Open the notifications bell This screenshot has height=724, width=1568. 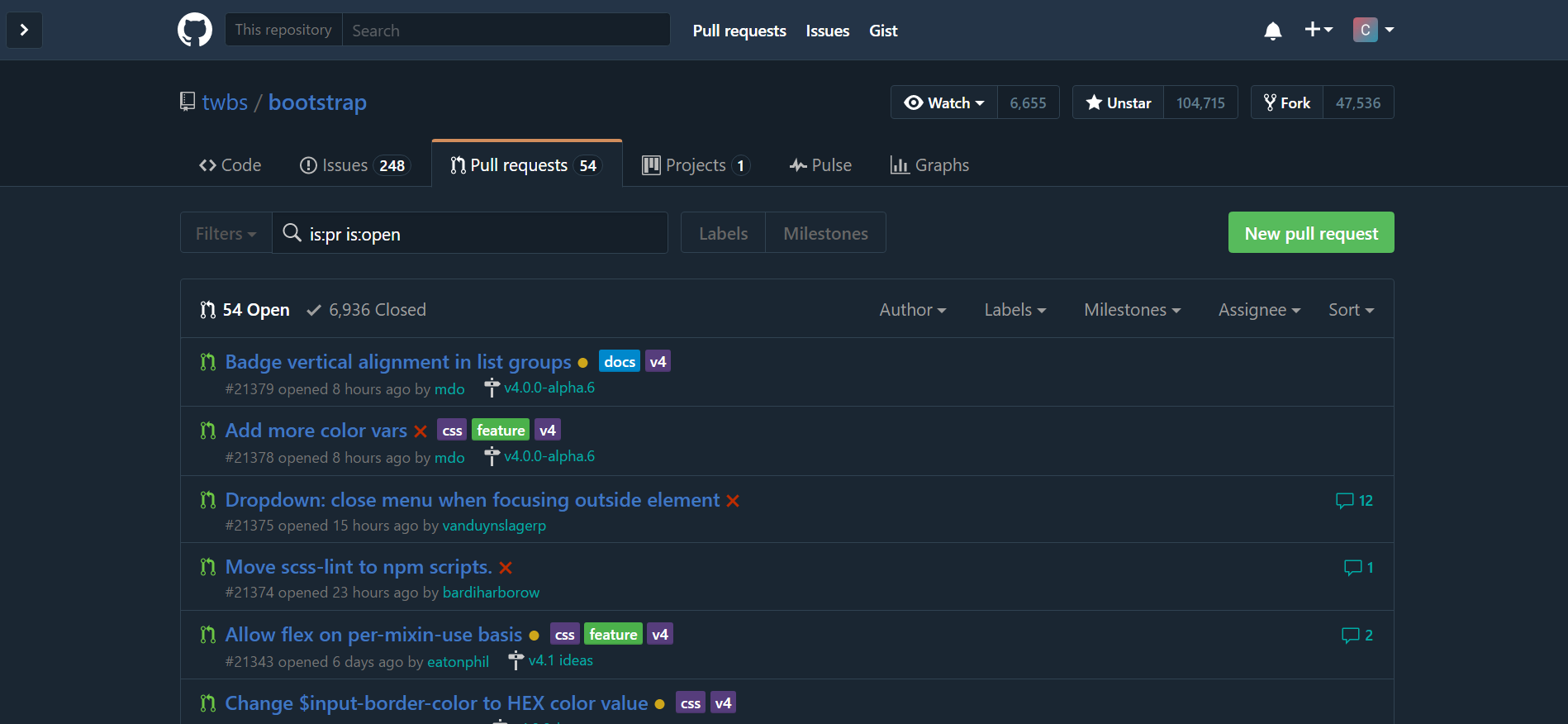1273,31
